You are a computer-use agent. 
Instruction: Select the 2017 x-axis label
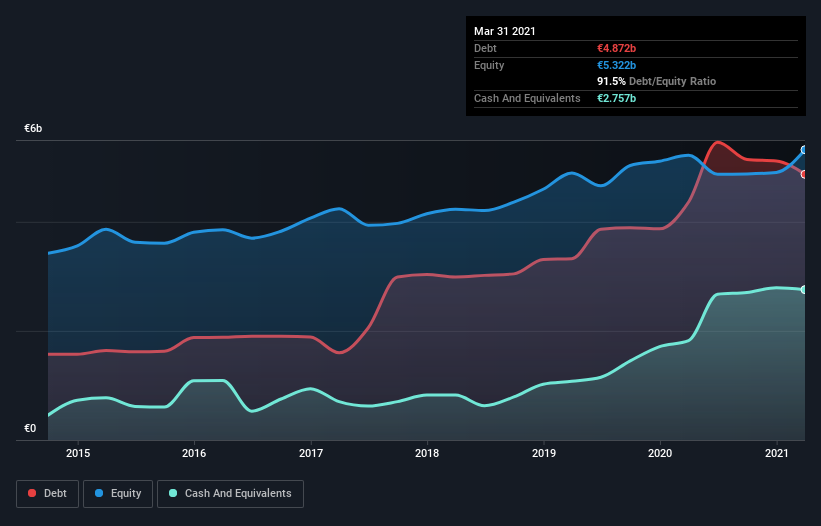(x=311, y=453)
